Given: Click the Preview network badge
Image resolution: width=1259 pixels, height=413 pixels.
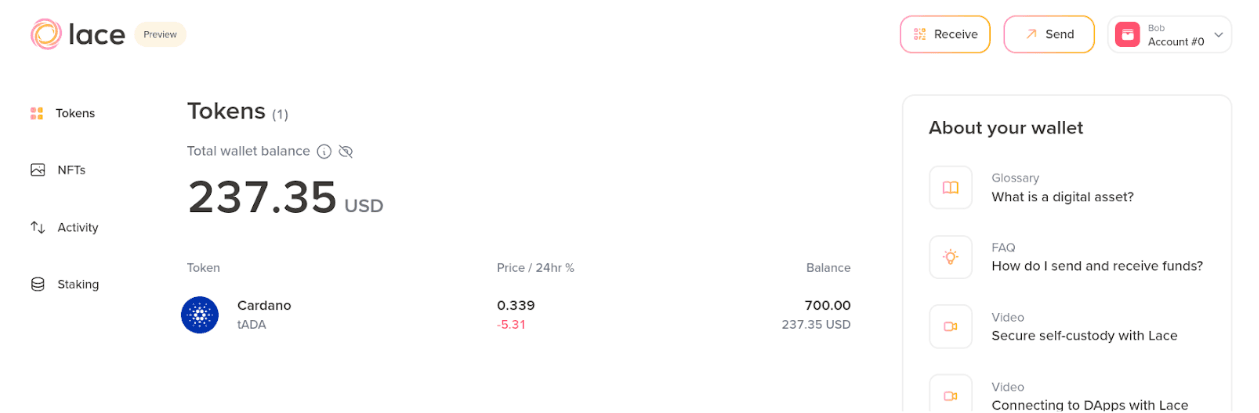Looking at the screenshot, I should pyautogui.click(x=160, y=34).
